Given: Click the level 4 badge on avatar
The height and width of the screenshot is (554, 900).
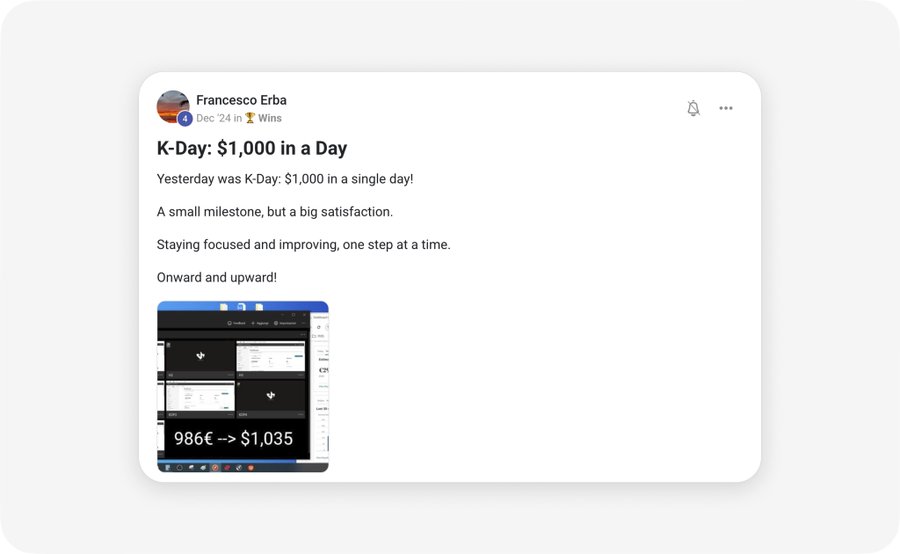Looking at the screenshot, I should (185, 119).
